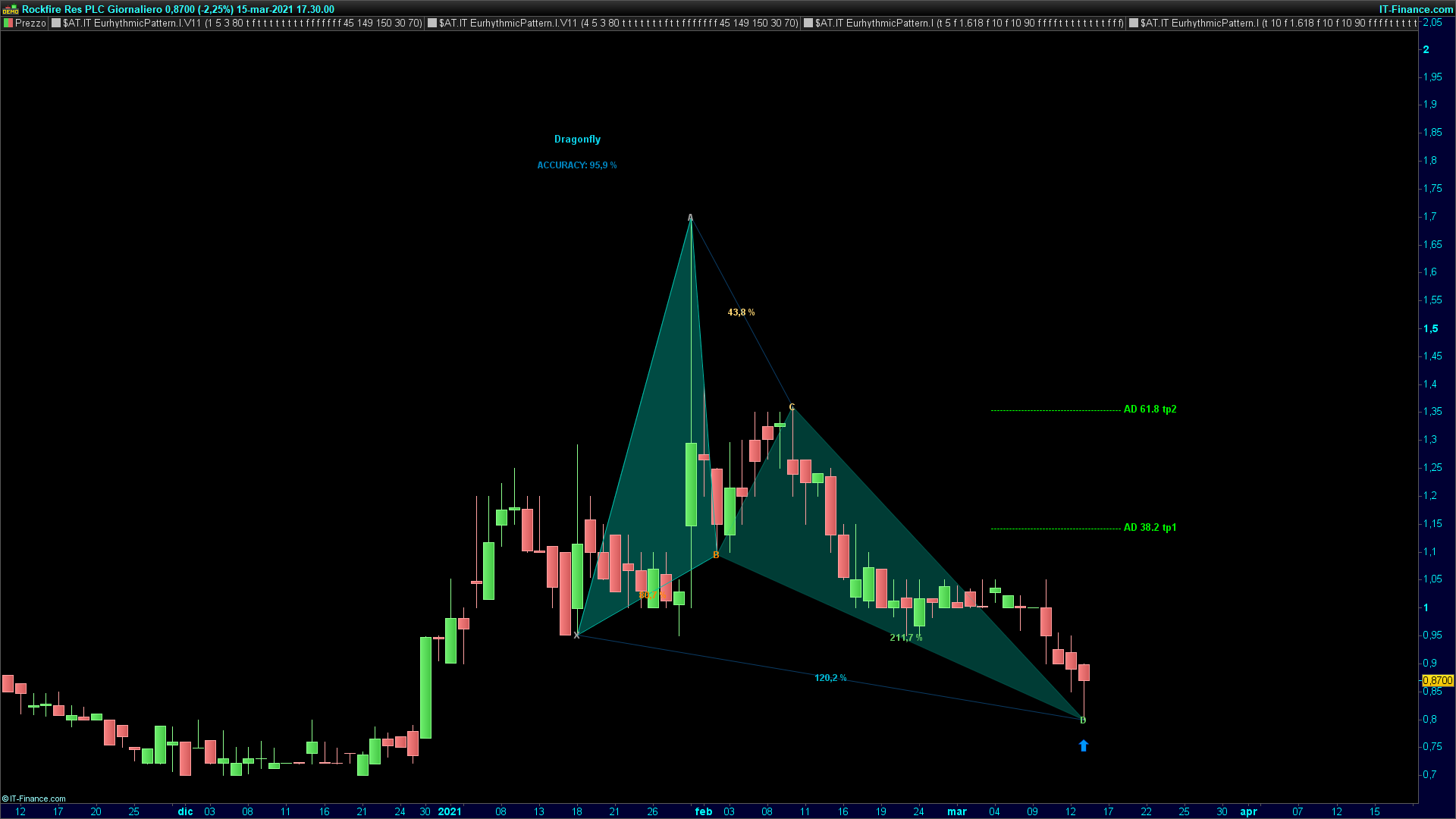Click swatch of EurhythmicPattern.I (t 5 f) indicator
Viewport: 1456px width, 819px height.
(808, 24)
